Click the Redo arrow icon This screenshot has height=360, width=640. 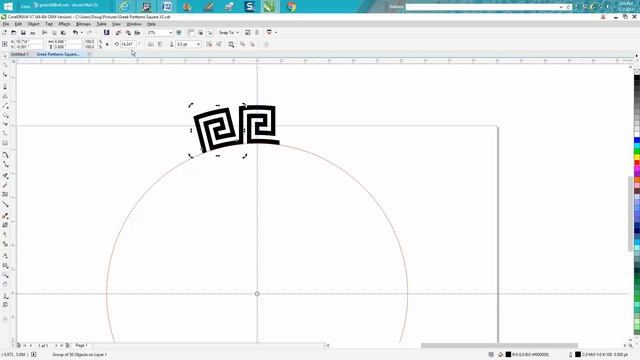[89, 33]
